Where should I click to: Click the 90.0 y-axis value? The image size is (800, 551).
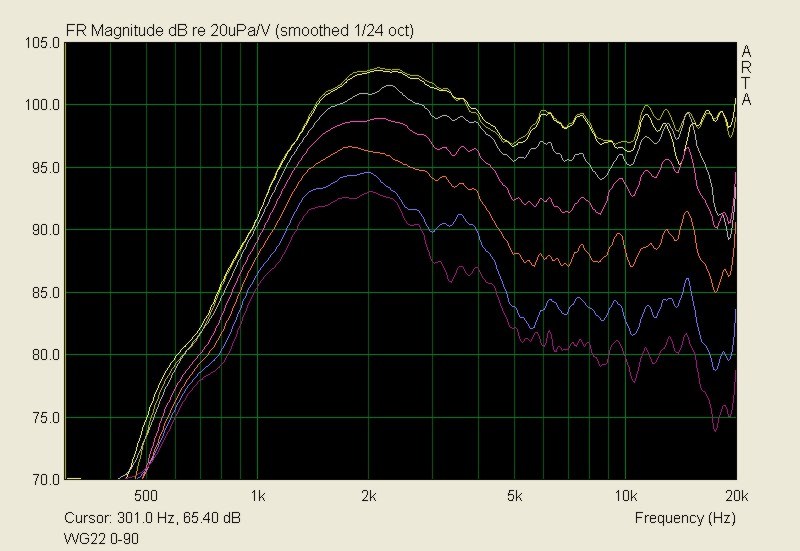coord(45,230)
